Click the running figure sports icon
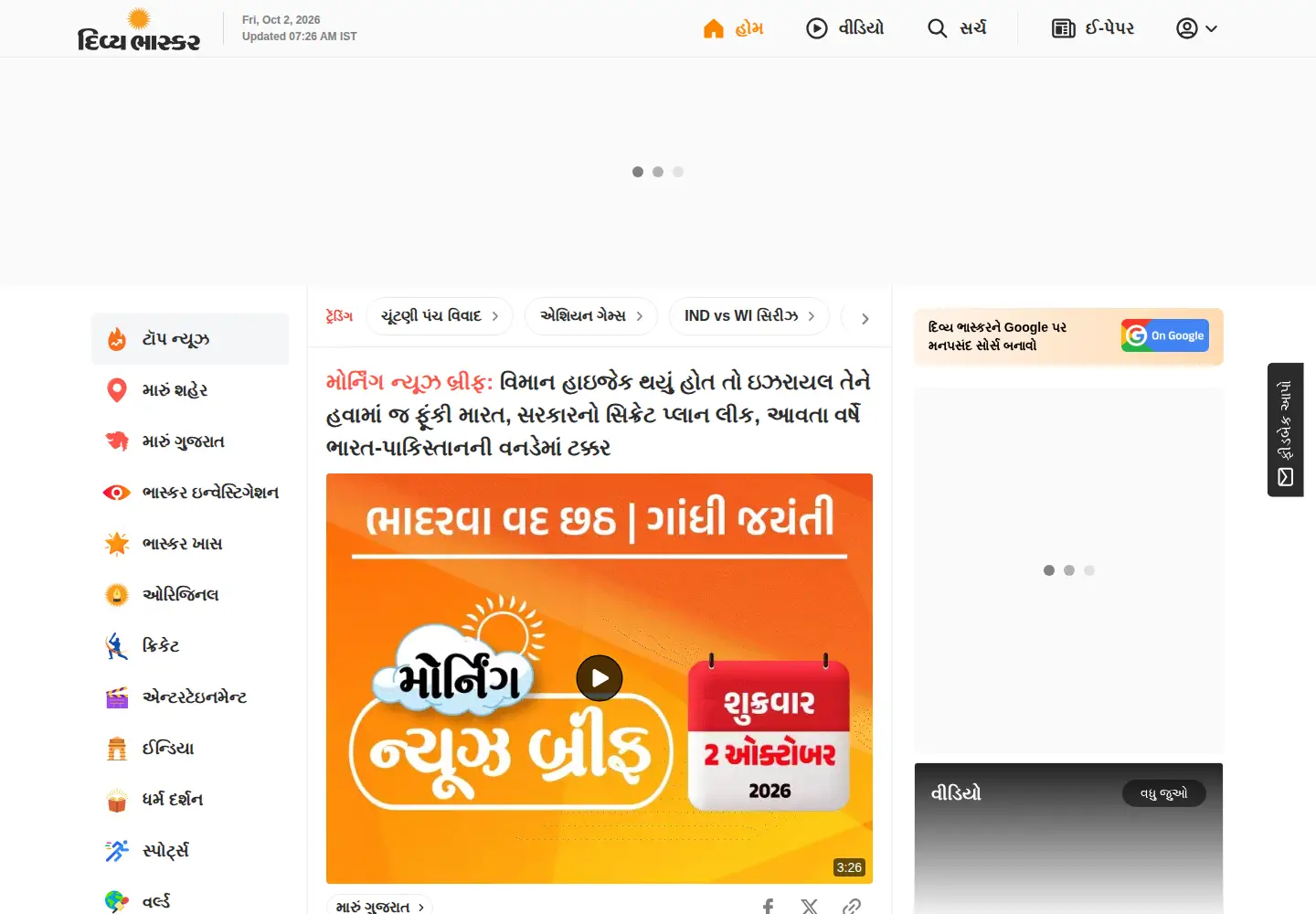The height and width of the screenshot is (914, 1316). (x=117, y=851)
